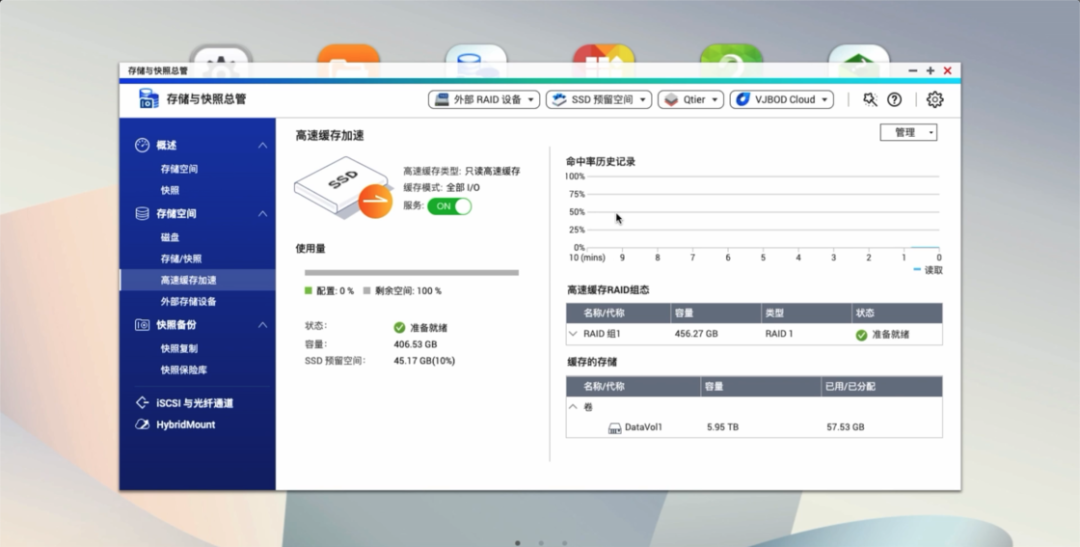The image size is (1080, 547).
Task: Click the RAID 1 type cell
Action: [x=779, y=333]
